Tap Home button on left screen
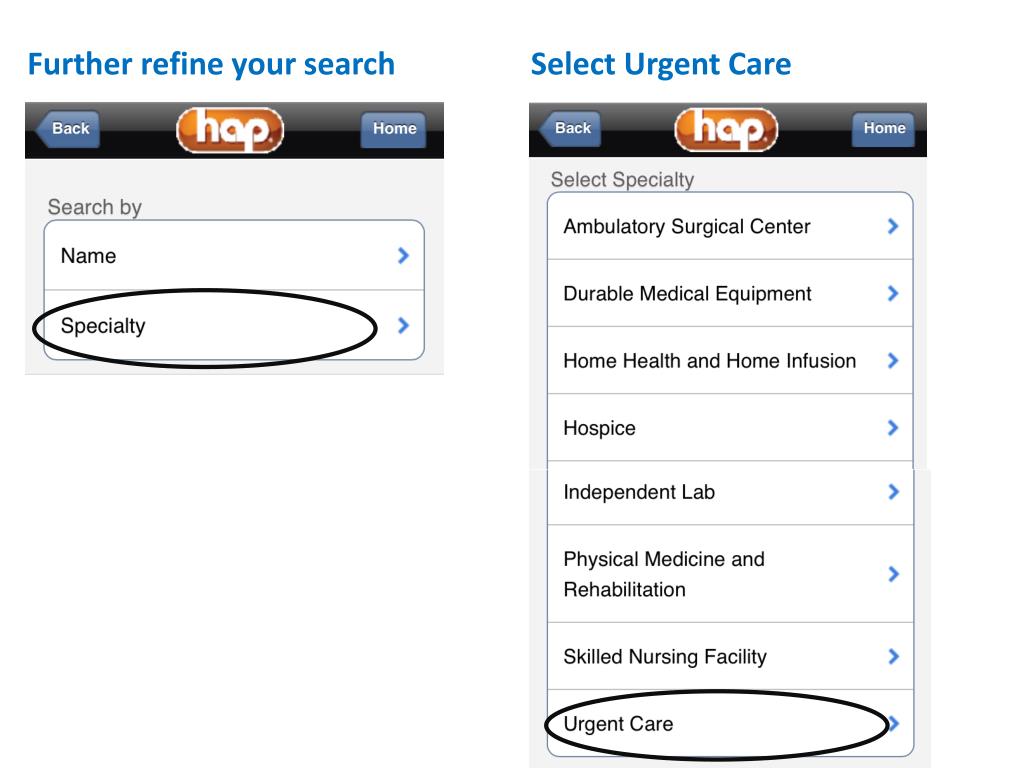Image resolution: width=1024 pixels, height=768 pixels. coord(394,129)
